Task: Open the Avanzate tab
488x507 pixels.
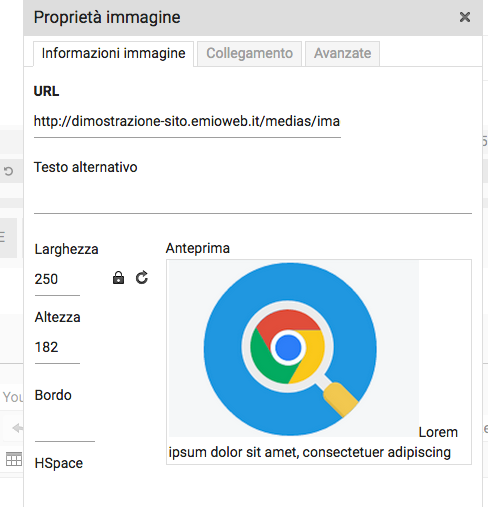Action: pos(342,54)
